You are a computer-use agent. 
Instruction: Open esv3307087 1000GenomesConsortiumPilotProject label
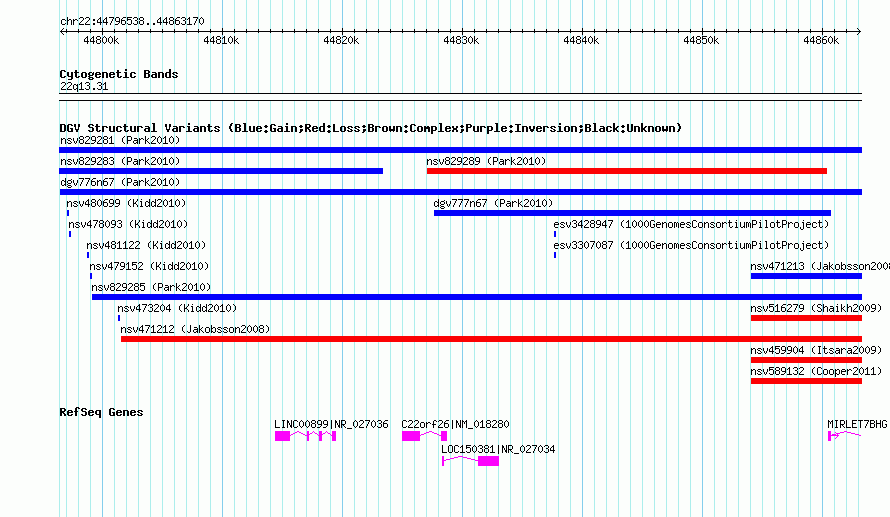(x=691, y=245)
